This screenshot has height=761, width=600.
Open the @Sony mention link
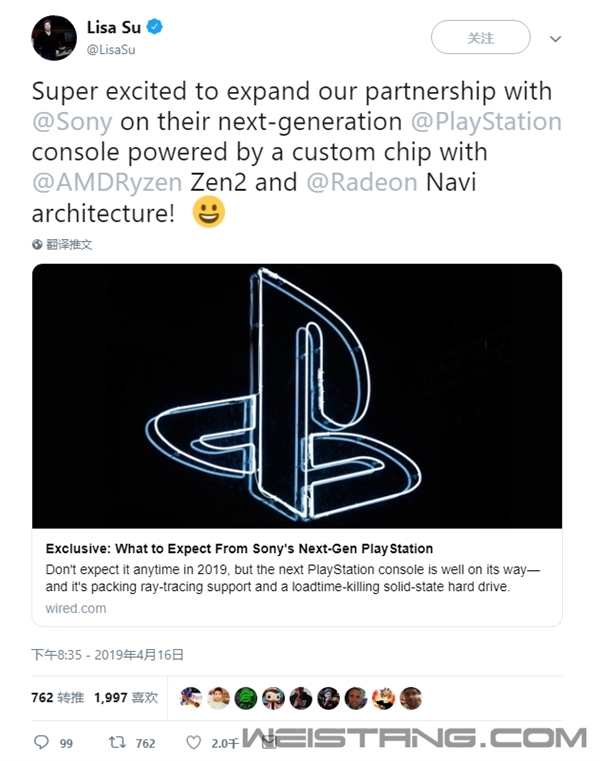point(72,121)
